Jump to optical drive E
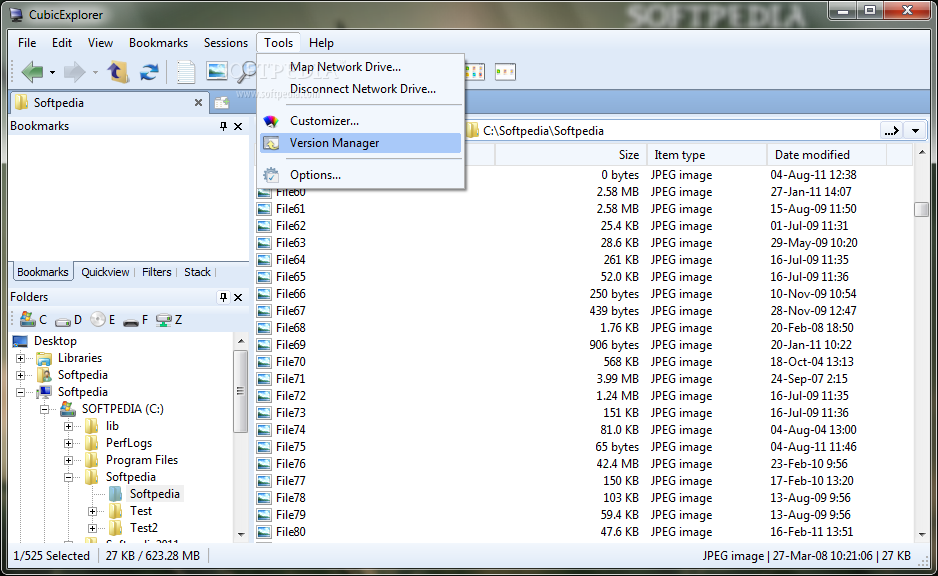 click(x=103, y=320)
